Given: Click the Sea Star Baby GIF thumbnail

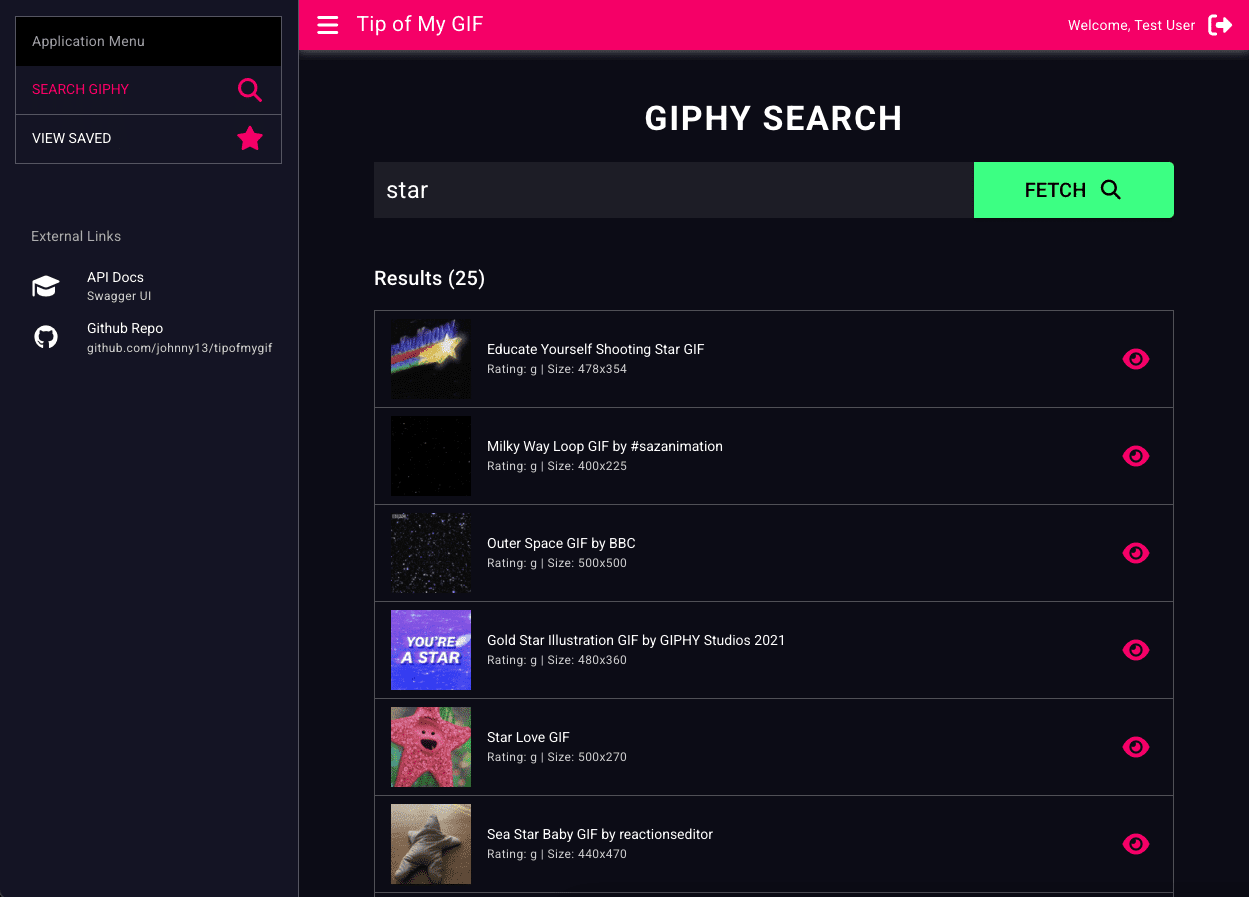Looking at the screenshot, I should [x=430, y=844].
